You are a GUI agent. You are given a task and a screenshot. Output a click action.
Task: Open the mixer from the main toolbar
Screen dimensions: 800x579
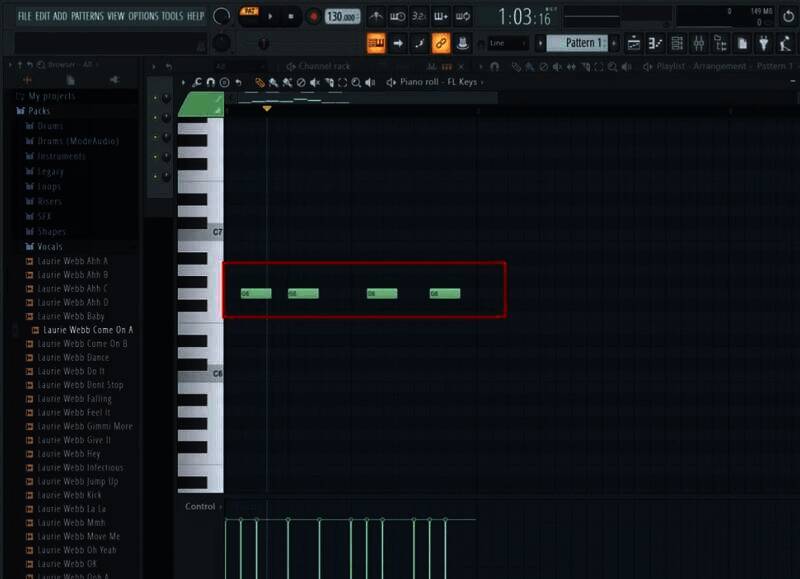click(699, 44)
